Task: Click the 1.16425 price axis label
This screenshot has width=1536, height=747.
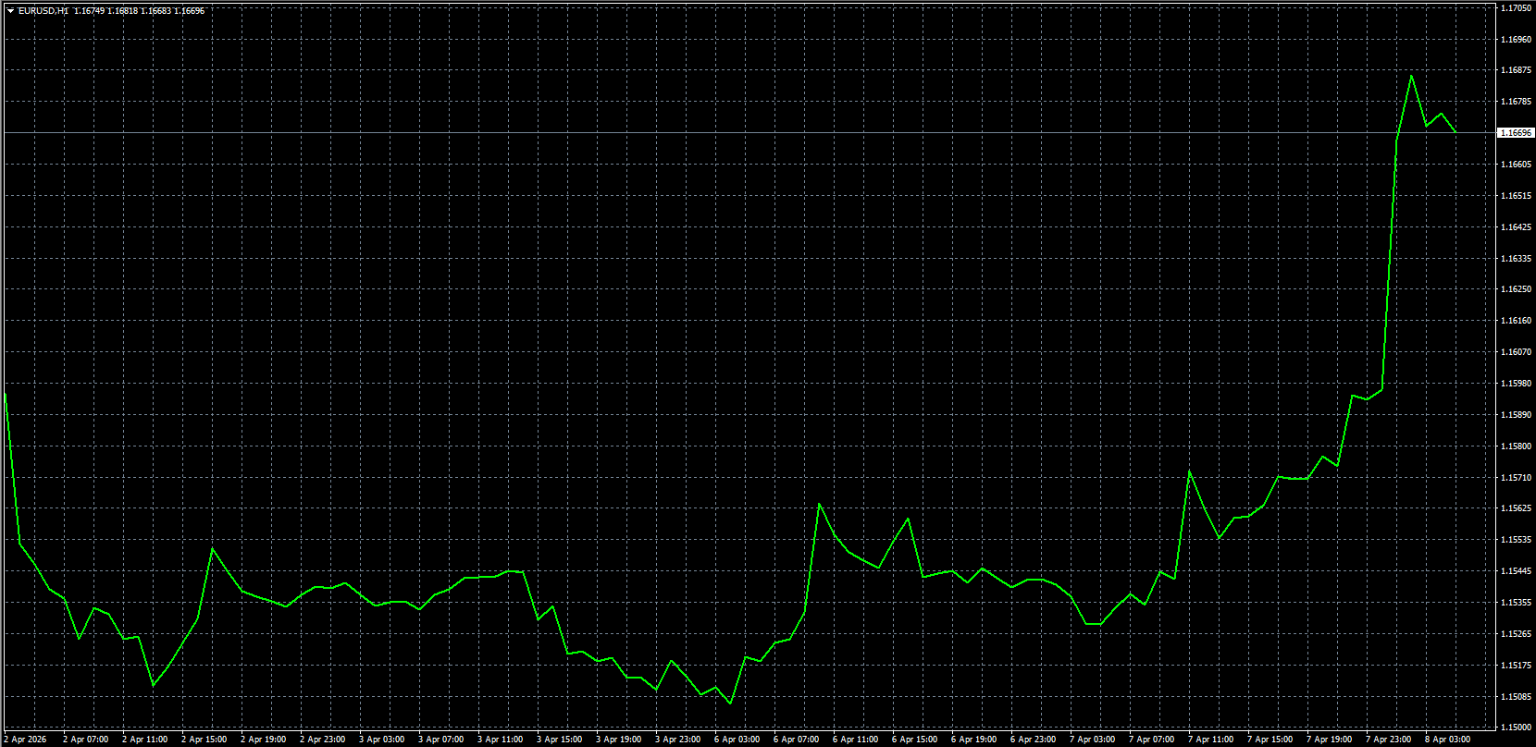Action: [1516, 227]
